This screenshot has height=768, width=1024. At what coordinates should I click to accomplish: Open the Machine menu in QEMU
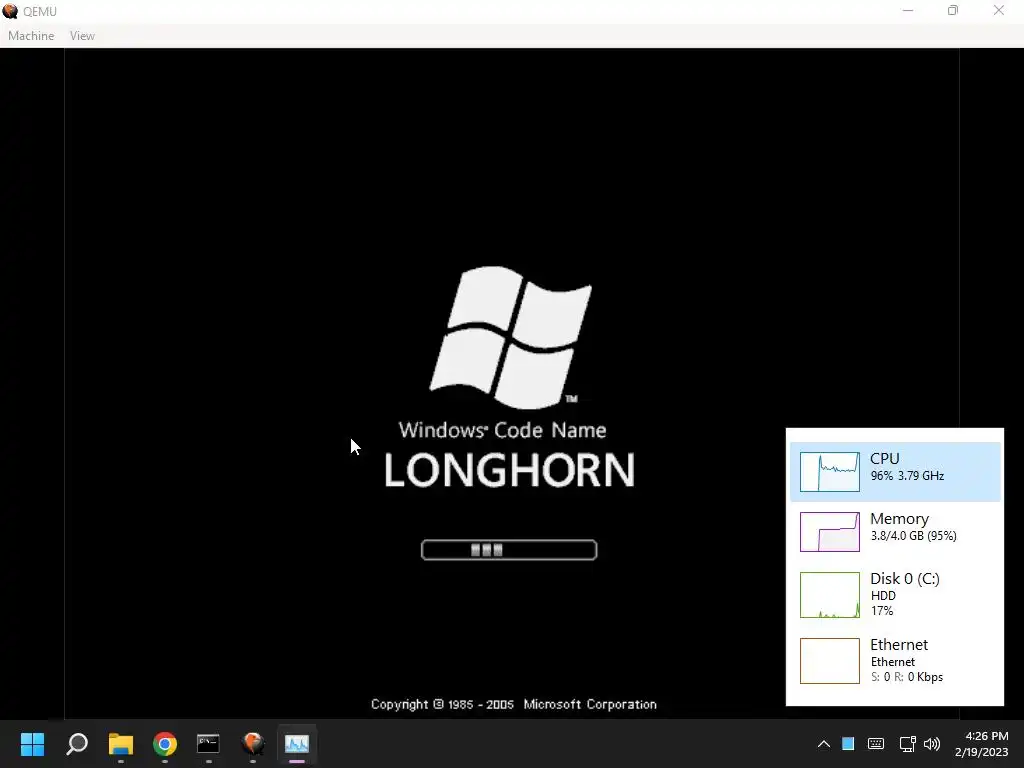31,36
